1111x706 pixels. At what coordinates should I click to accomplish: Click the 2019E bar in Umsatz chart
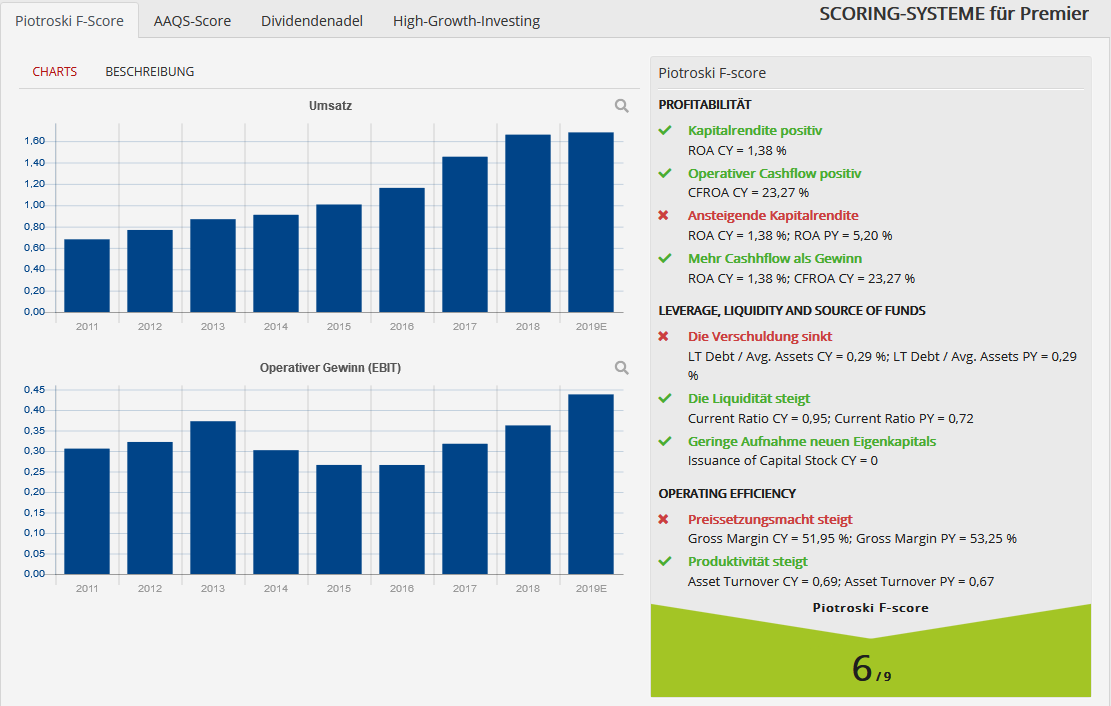(x=591, y=222)
